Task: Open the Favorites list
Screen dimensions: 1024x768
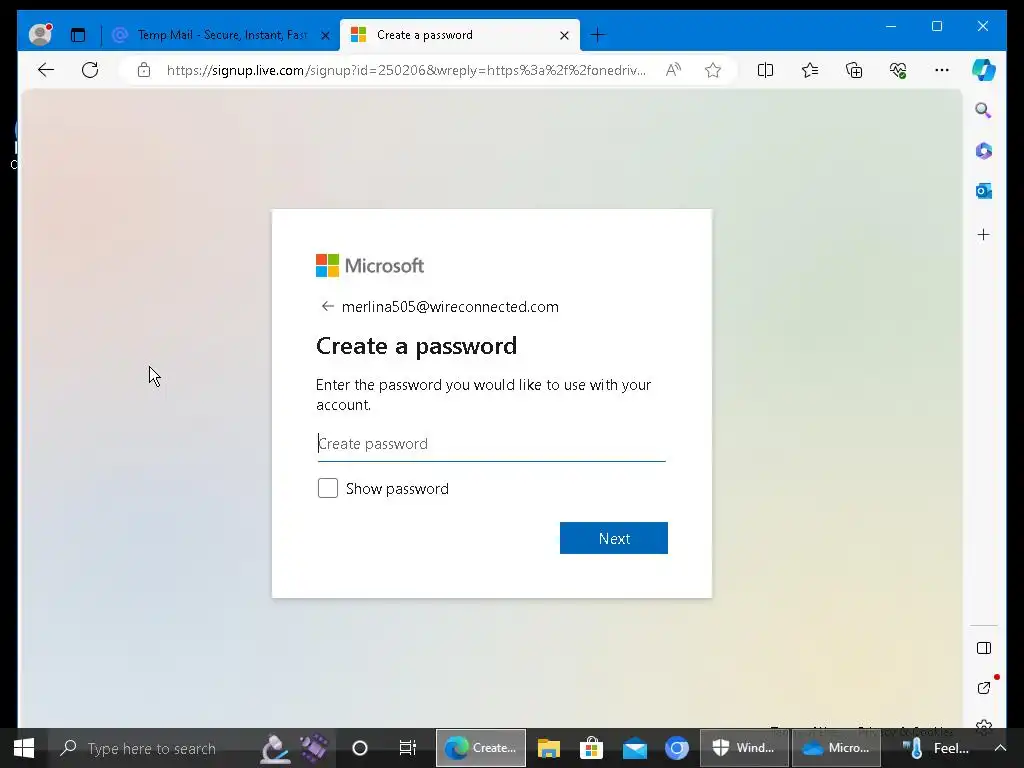Action: point(810,70)
